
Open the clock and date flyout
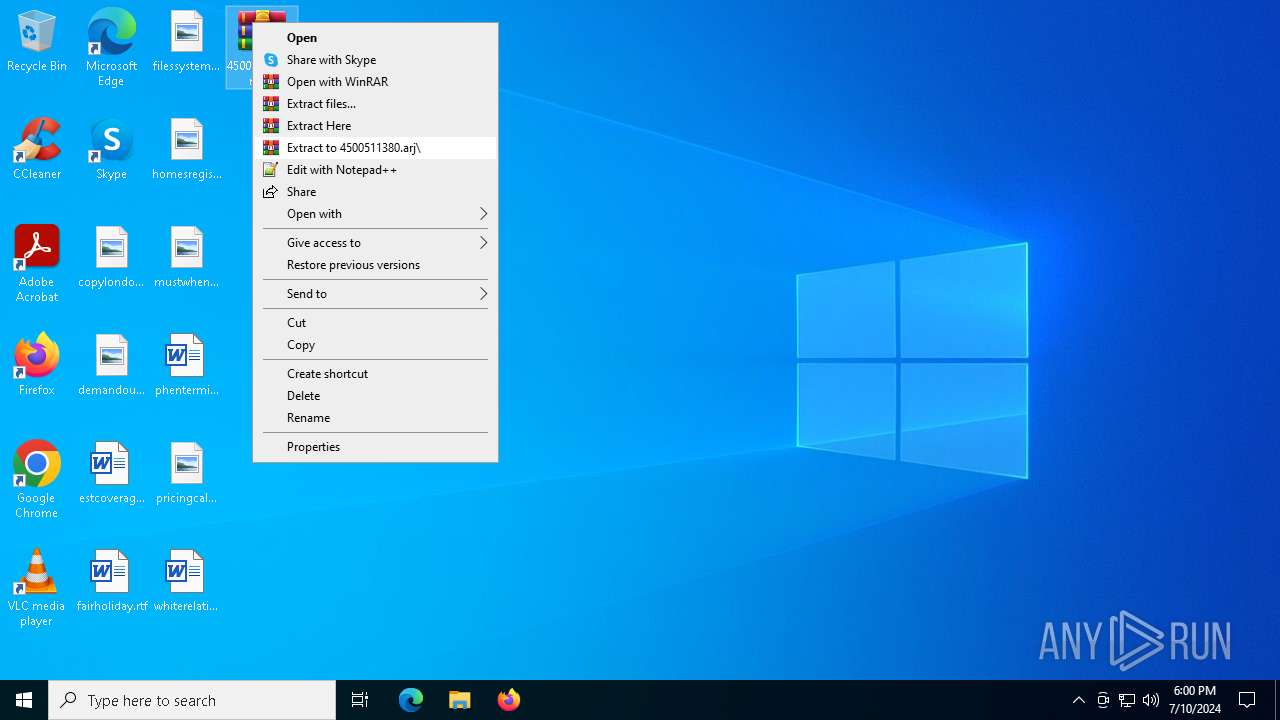coord(1195,700)
